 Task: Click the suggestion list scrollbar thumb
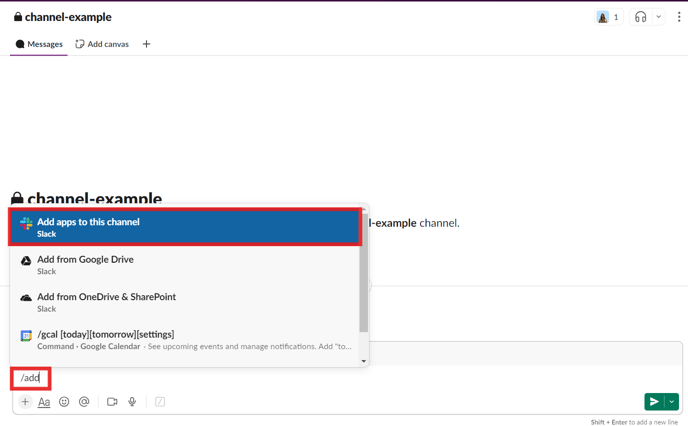coord(364,272)
